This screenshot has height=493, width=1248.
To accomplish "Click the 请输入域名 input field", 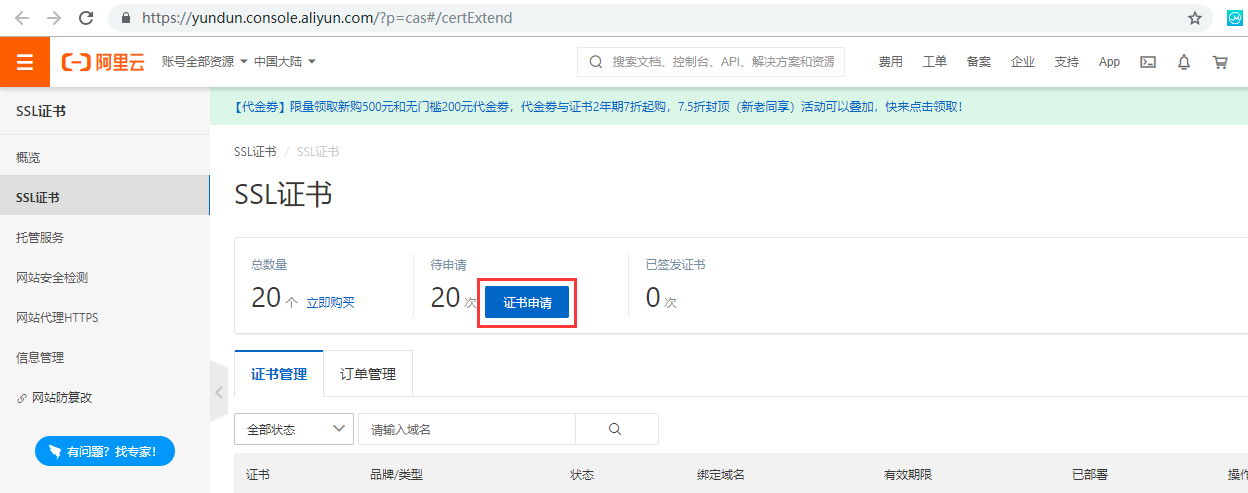I will click(x=466, y=429).
